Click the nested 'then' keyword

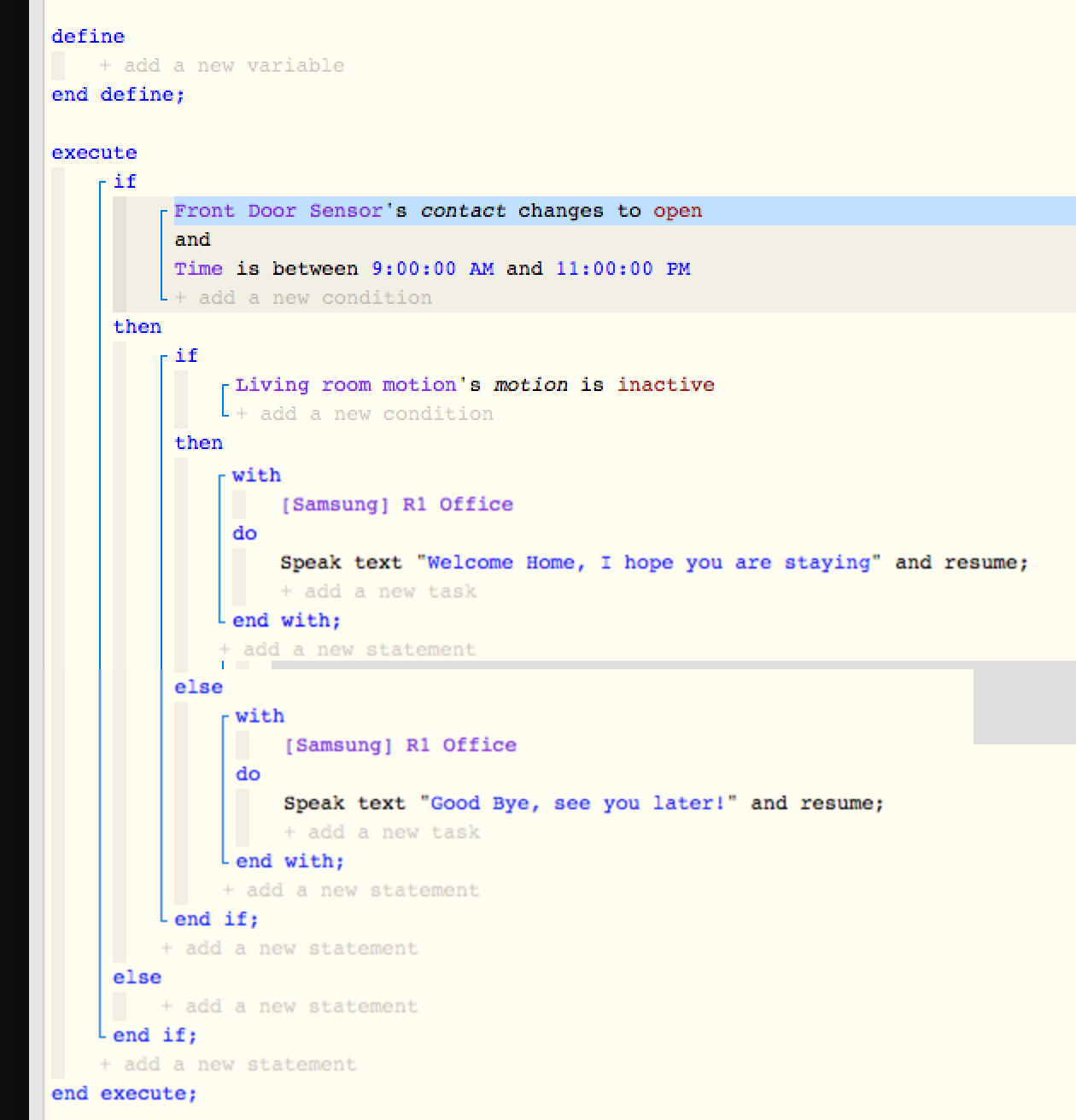tap(198, 443)
